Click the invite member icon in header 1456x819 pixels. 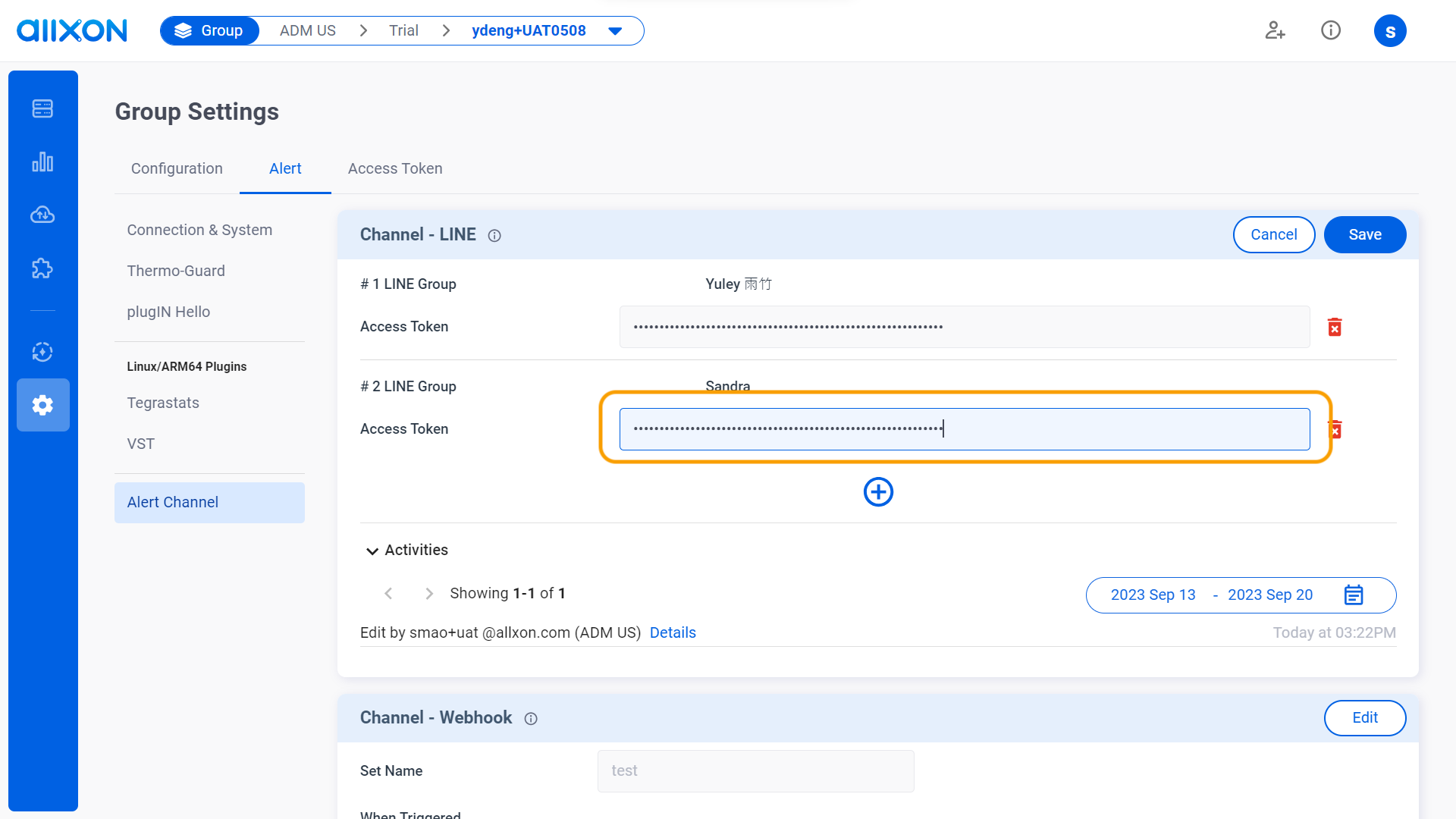1275,30
